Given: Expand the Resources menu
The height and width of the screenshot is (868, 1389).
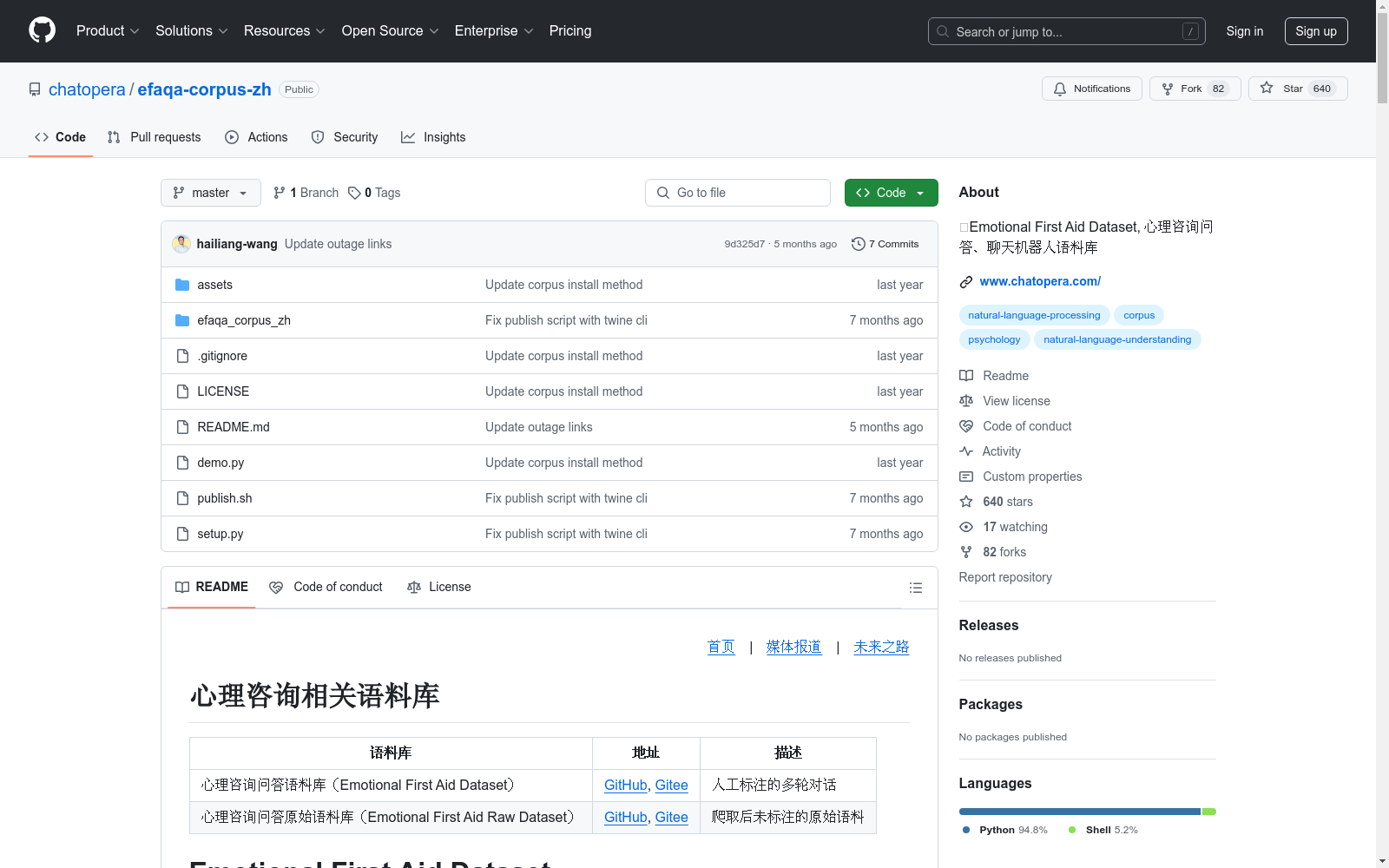Looking at the screenshot, I should click(285, 30).
